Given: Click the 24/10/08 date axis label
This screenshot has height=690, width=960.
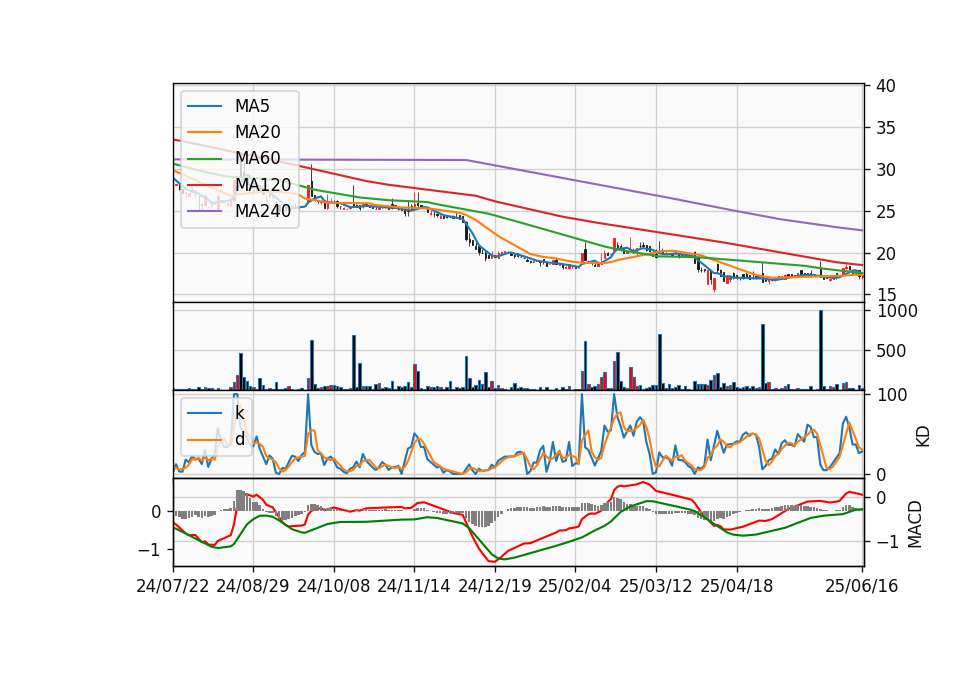Looking at the screenshot, I should point(334,586).
